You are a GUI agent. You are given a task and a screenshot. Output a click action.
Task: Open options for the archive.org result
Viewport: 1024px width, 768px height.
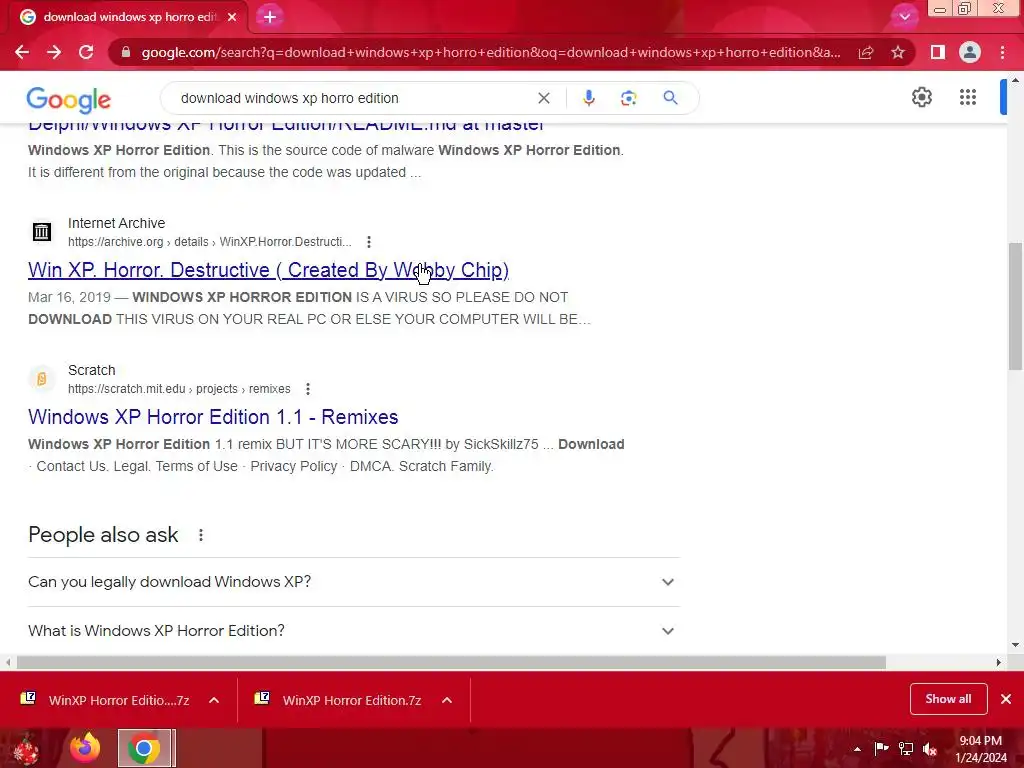click(369, 242)
